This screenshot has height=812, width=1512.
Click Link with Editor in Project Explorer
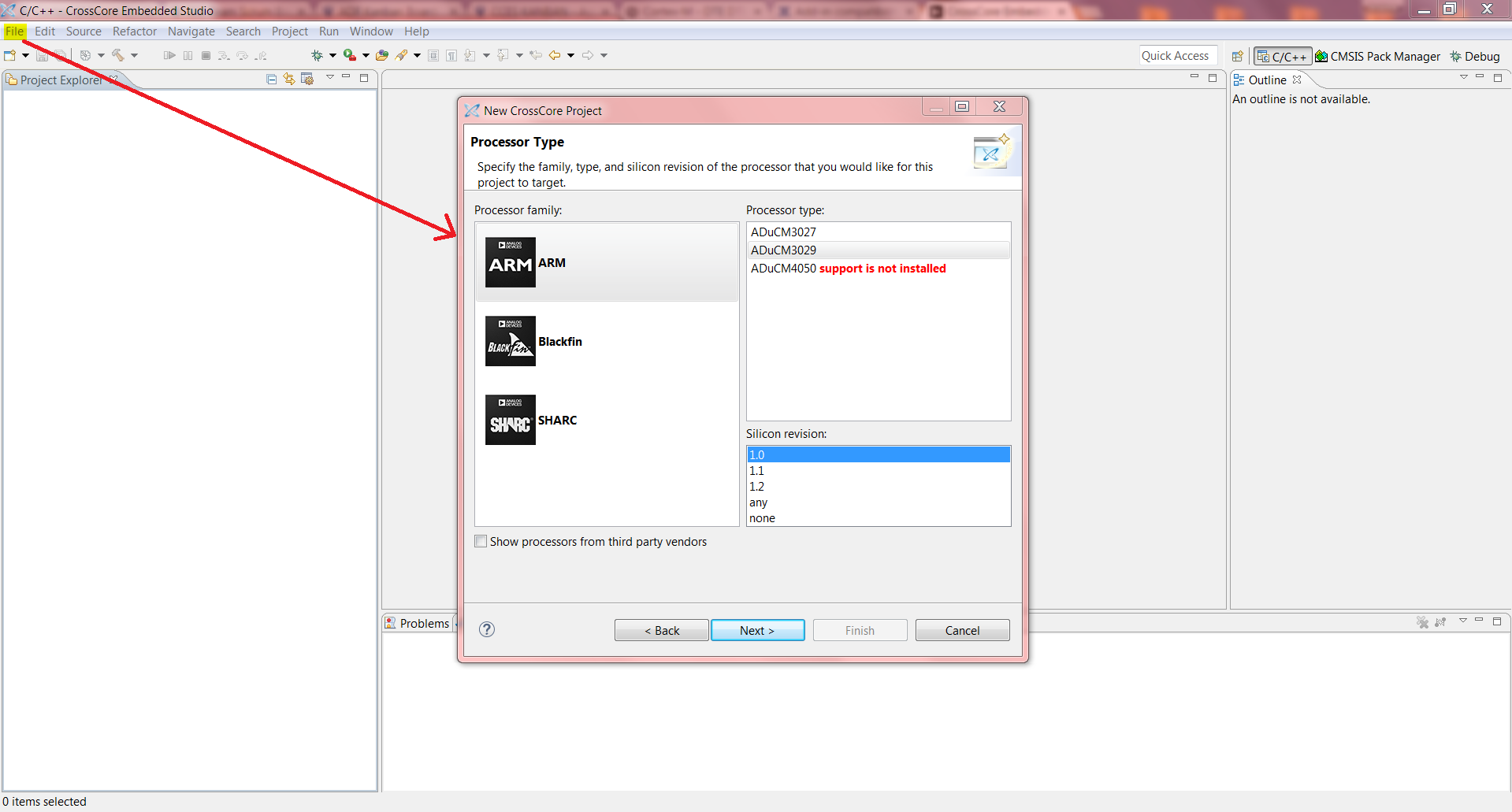[289, 79]
